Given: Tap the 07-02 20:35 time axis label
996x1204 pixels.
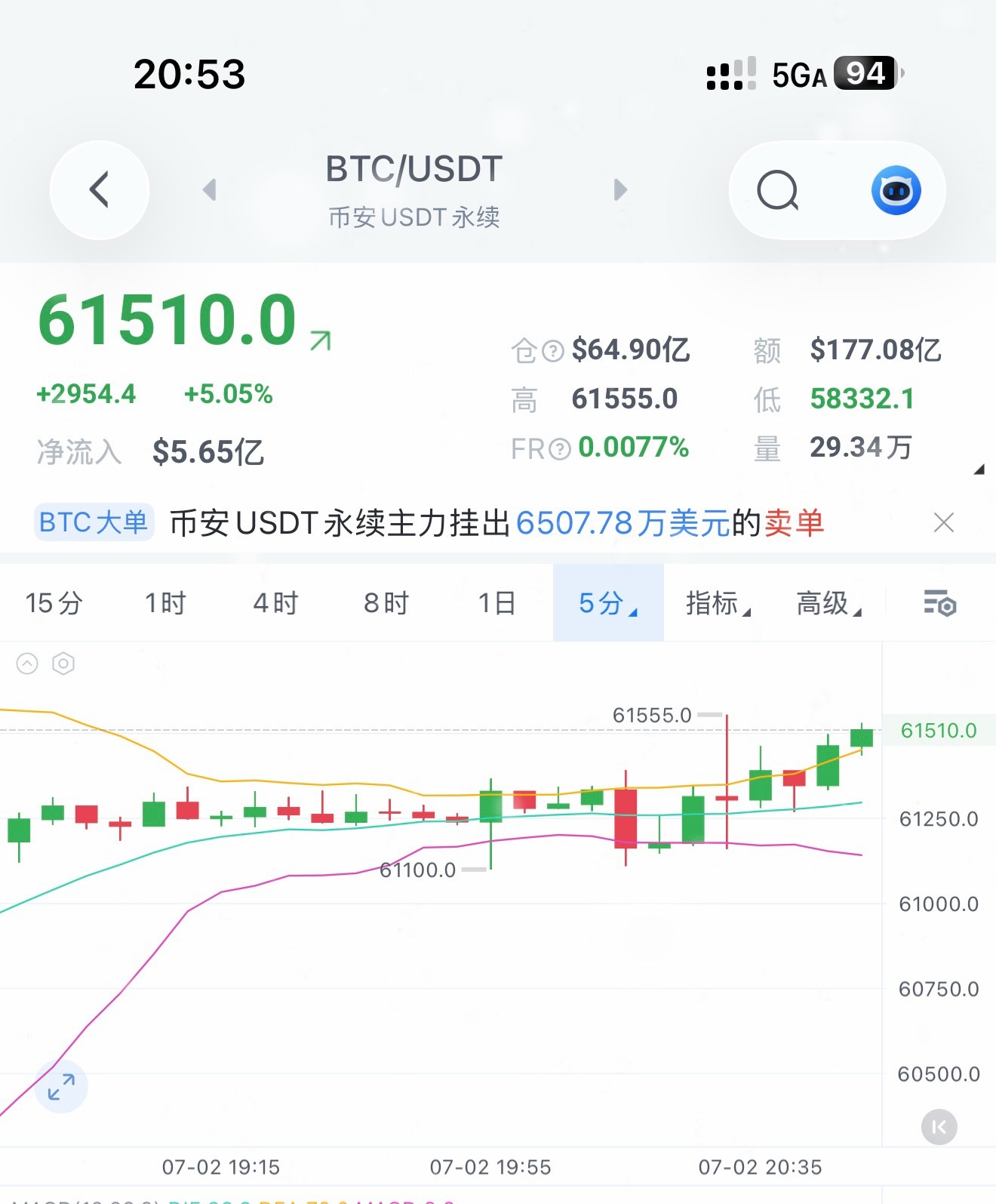Looking at the screenshot, I should pos(760,1168).
